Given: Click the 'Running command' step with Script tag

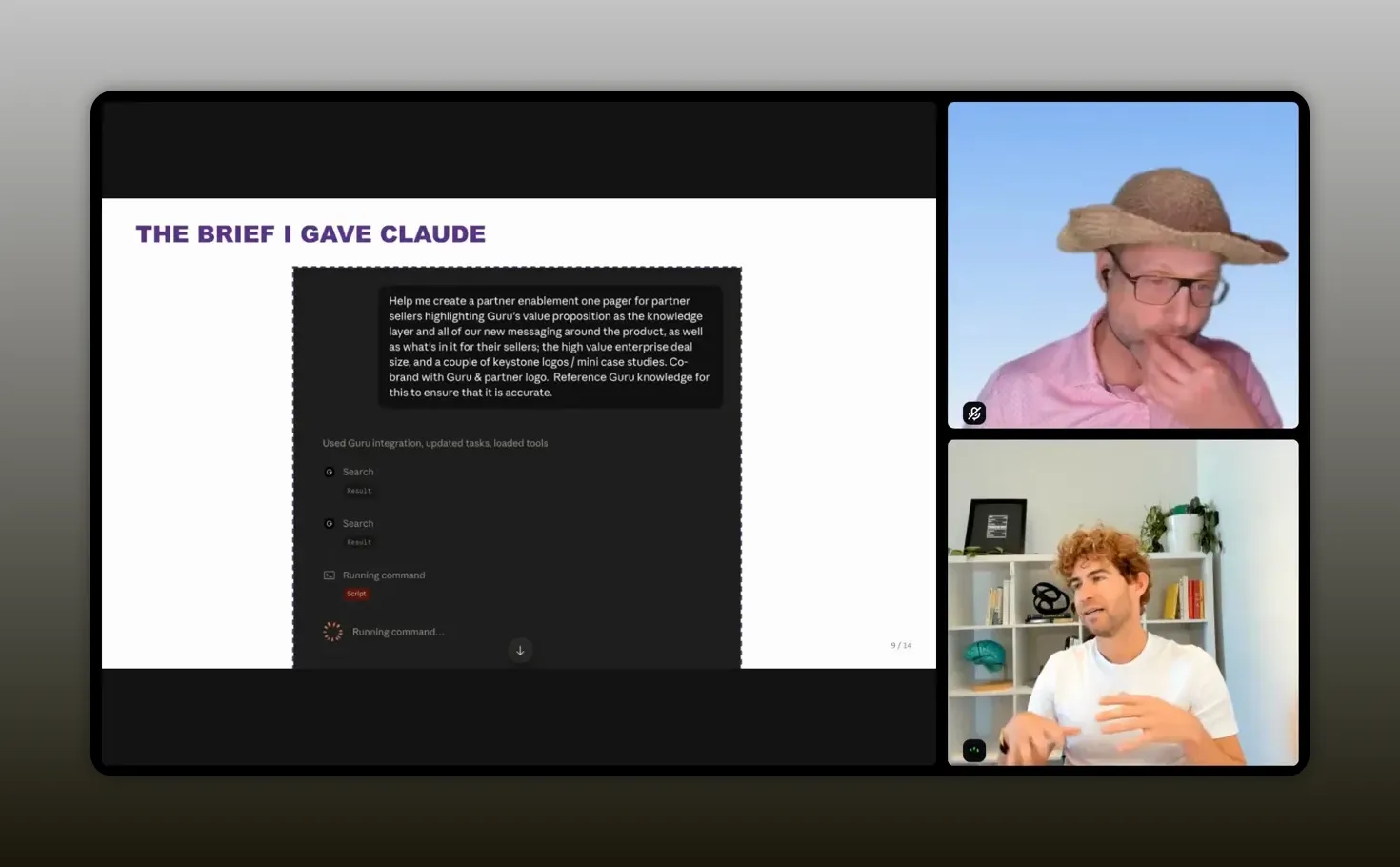Looking at the screenshot, I should pos(384,575).
